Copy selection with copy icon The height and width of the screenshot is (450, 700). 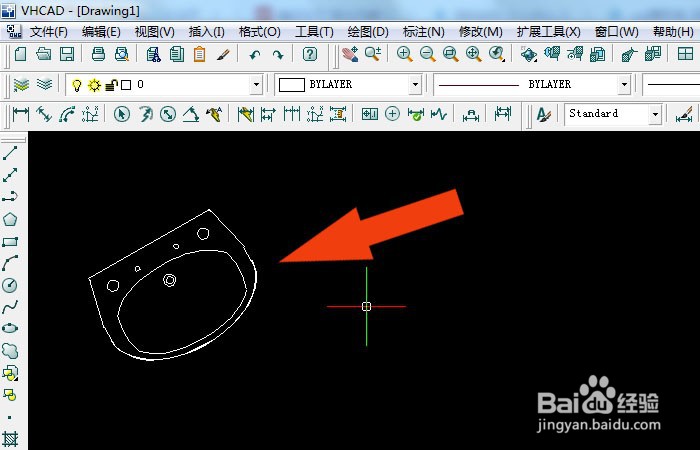tap(177, 54)
